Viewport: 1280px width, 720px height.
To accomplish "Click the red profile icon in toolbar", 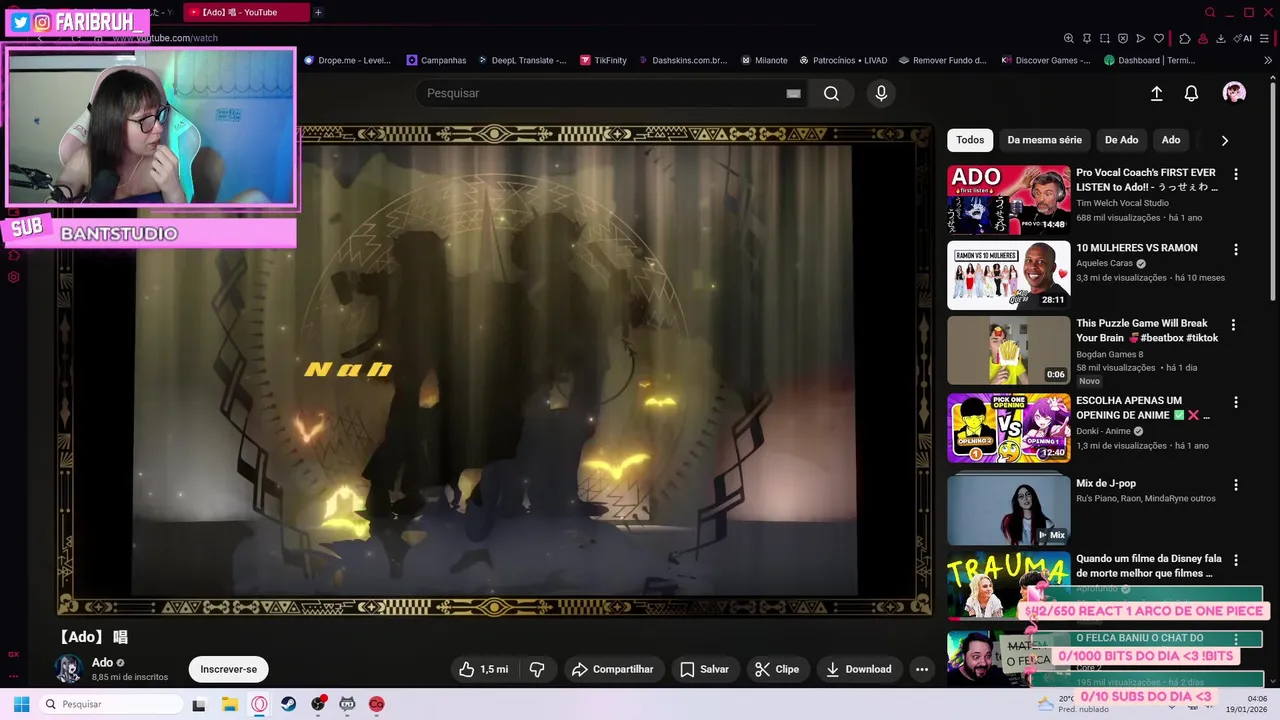I will 1203,38.
